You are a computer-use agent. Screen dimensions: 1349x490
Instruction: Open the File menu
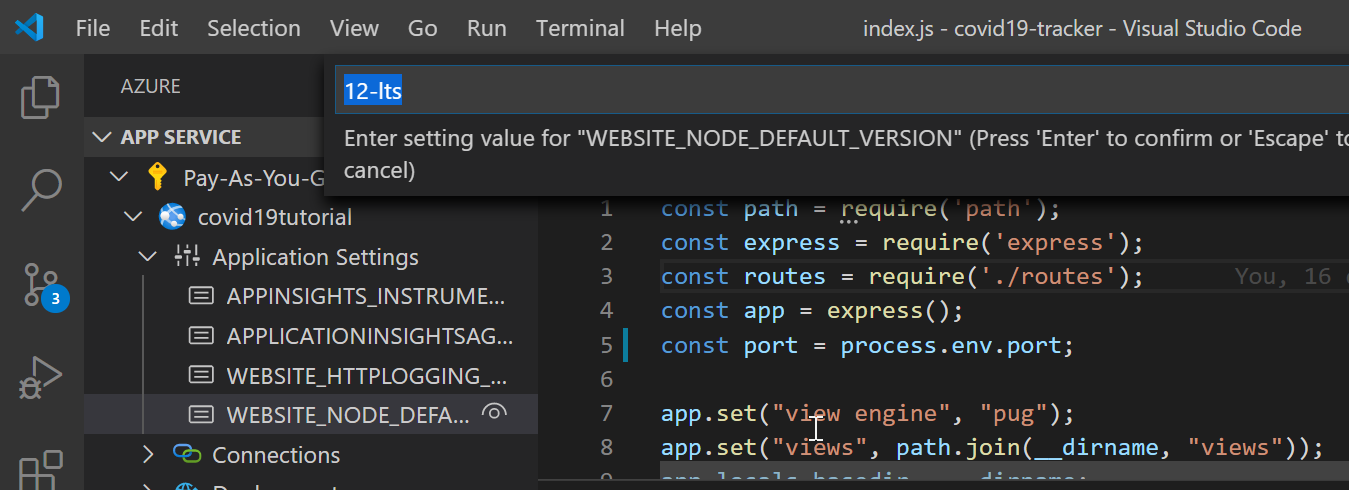coord(93,28)
